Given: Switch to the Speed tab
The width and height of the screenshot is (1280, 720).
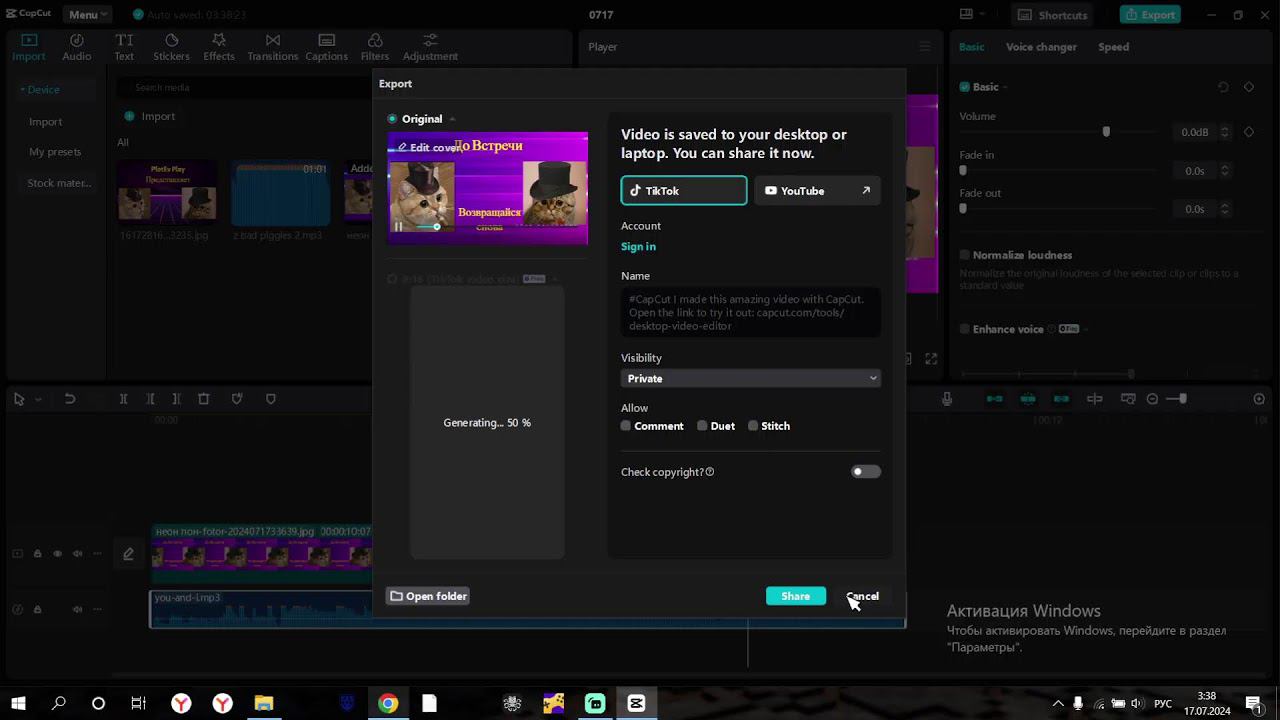Looking at the screenshot, I should click(1113, 47).
